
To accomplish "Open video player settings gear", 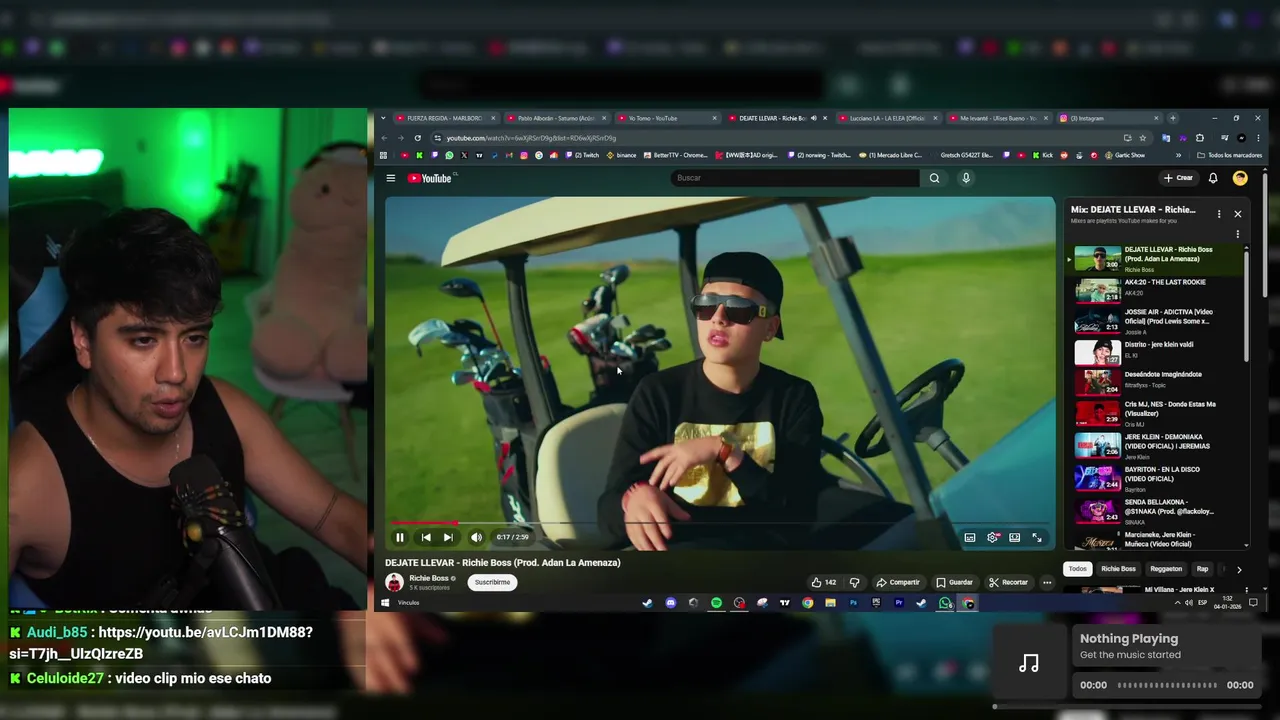I will (992, 537).
